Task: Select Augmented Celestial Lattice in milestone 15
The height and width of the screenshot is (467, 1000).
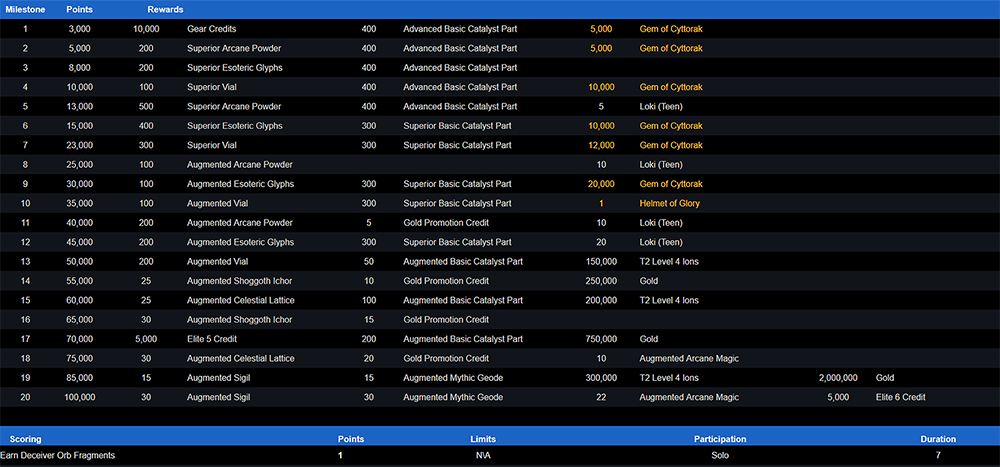Action: click(x=240, y=300)
